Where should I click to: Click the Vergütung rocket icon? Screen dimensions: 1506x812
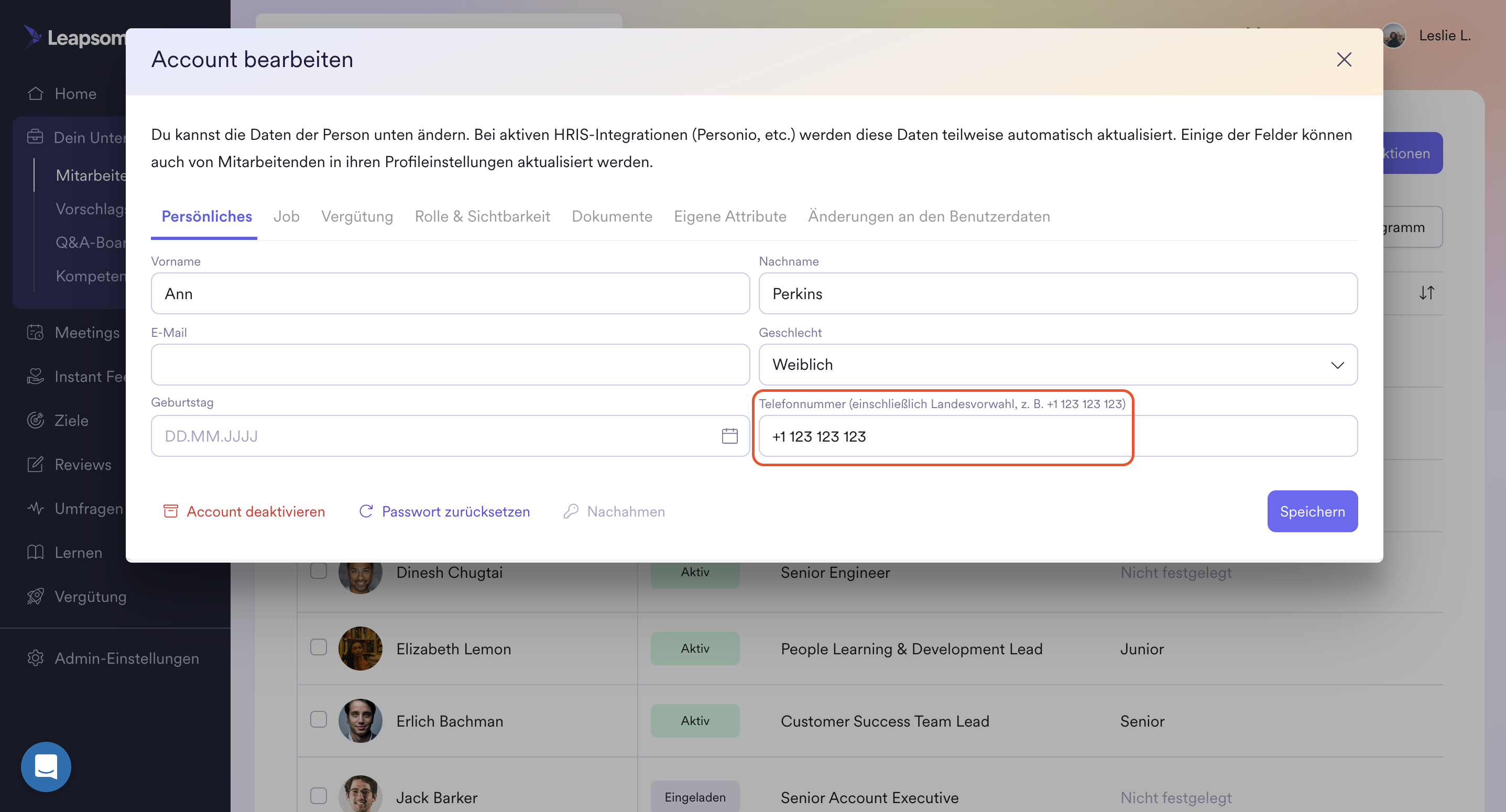(36, 596)
